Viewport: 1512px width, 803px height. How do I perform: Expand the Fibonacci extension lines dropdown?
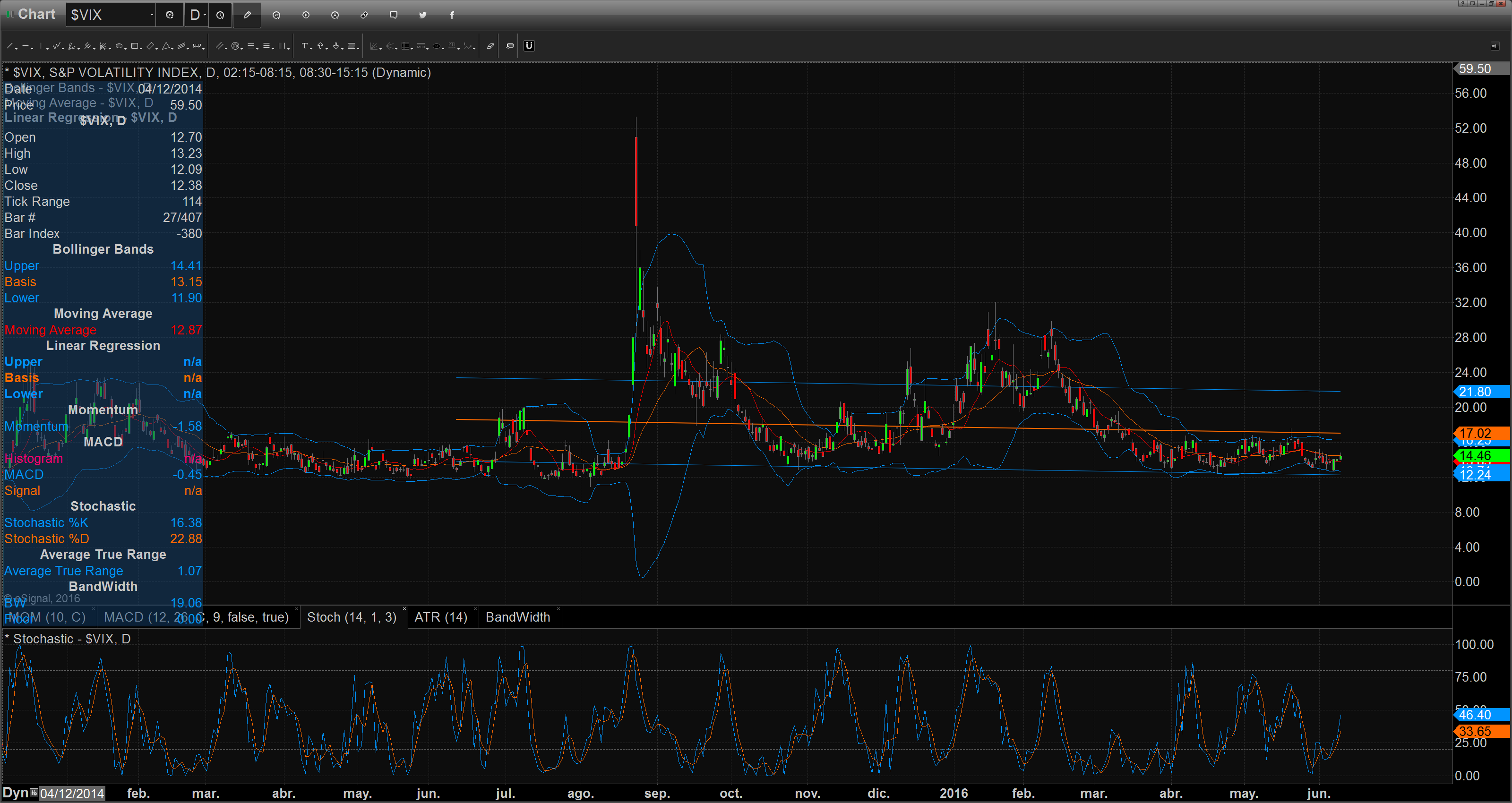click(x=273, y=49)
